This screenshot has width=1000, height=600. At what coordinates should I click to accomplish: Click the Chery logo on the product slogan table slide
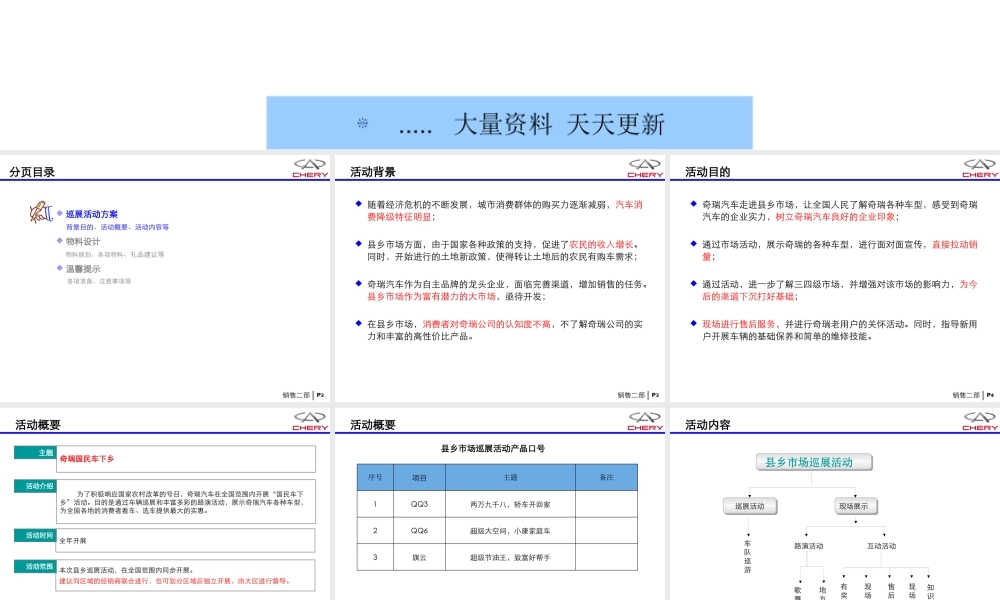pyautogui.click(x=645, y=421)
